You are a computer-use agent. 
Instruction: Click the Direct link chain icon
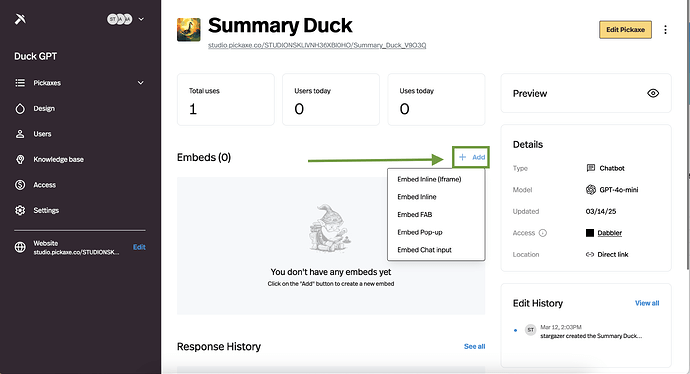(590, 254)
